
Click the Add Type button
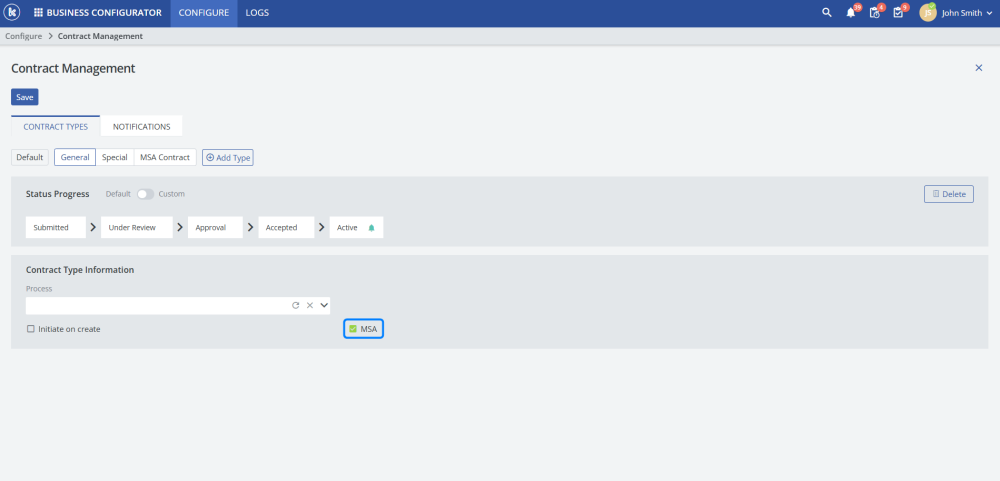pos(228,158)
